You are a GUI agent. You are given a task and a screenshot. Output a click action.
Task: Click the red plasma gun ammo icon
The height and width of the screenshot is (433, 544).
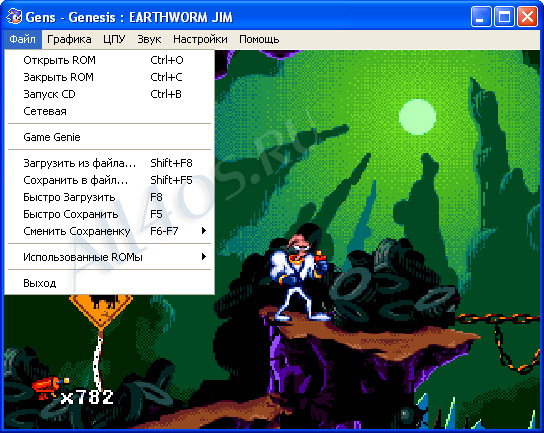(x=50, y=387)
